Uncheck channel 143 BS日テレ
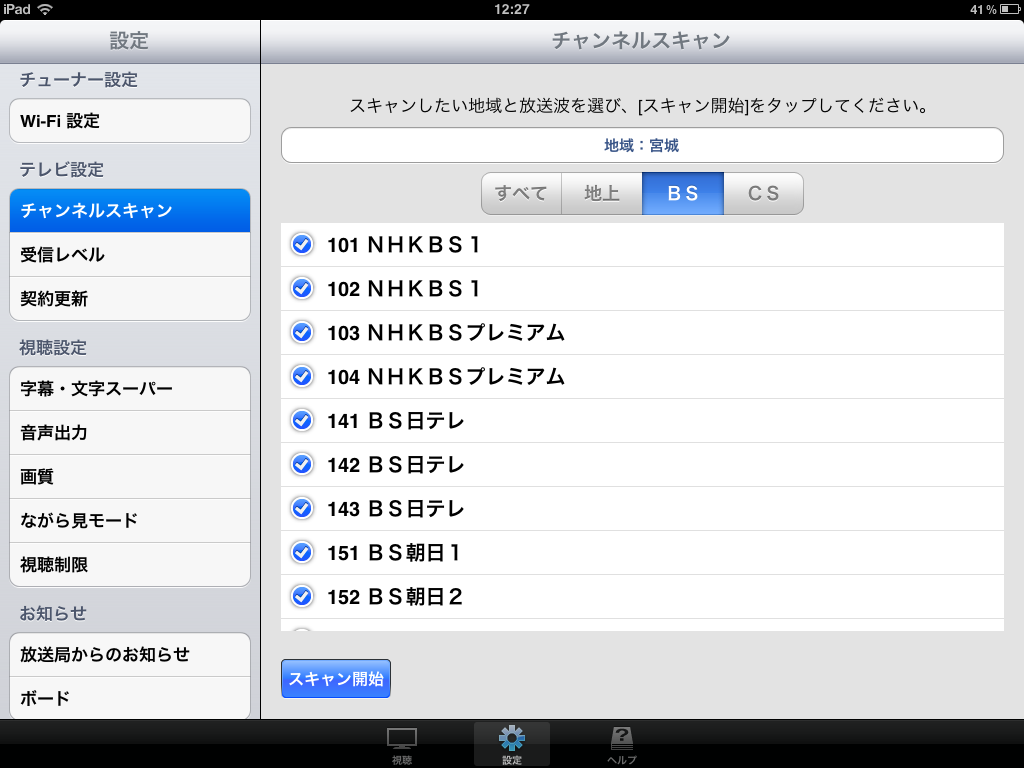This screenshot has height=768, width=1024. (x=302, y=508)
